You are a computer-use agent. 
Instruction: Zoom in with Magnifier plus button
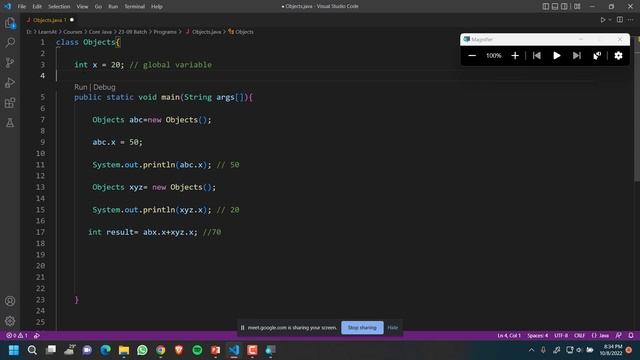515,56
